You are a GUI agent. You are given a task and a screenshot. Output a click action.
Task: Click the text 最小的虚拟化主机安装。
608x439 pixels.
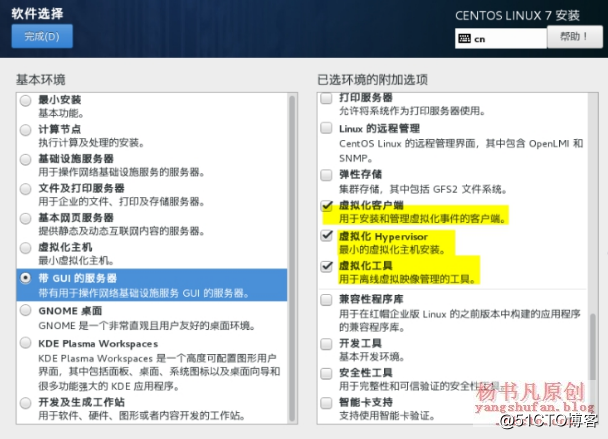[x=392, y=249]
